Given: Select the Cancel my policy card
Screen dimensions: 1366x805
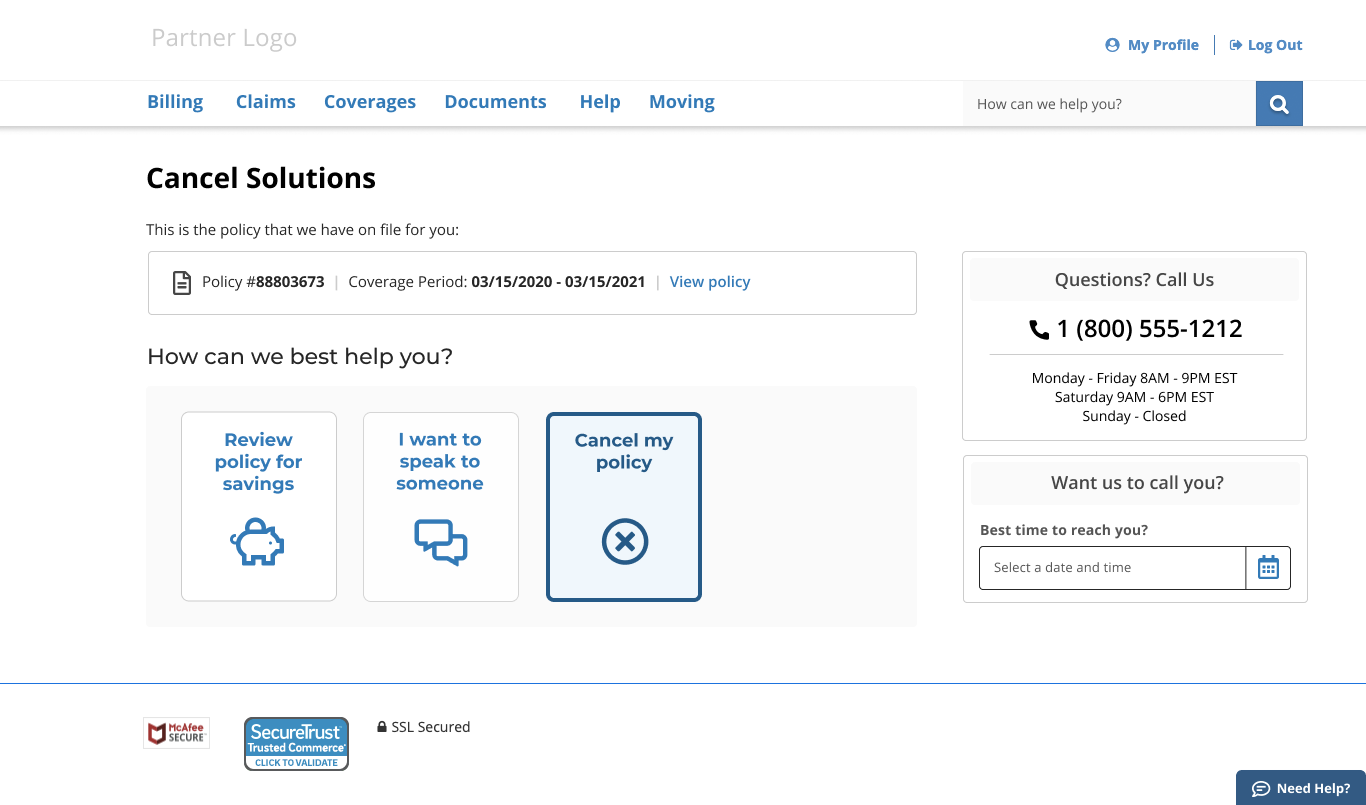Looking at the screenshot, I should (624, 507).
